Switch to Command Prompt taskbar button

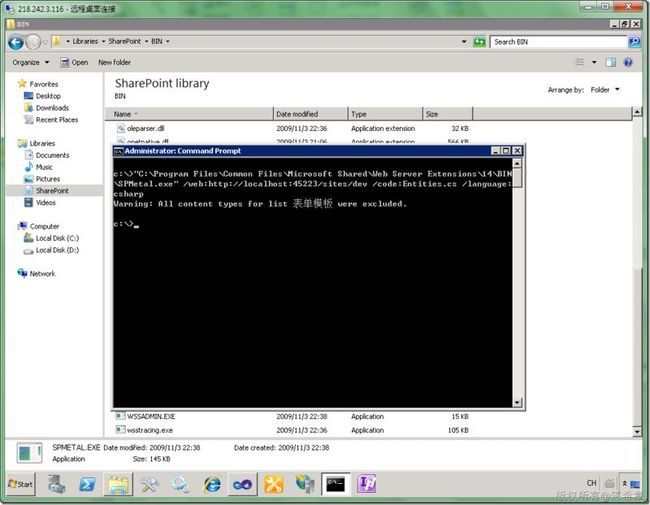click(336, 484)
